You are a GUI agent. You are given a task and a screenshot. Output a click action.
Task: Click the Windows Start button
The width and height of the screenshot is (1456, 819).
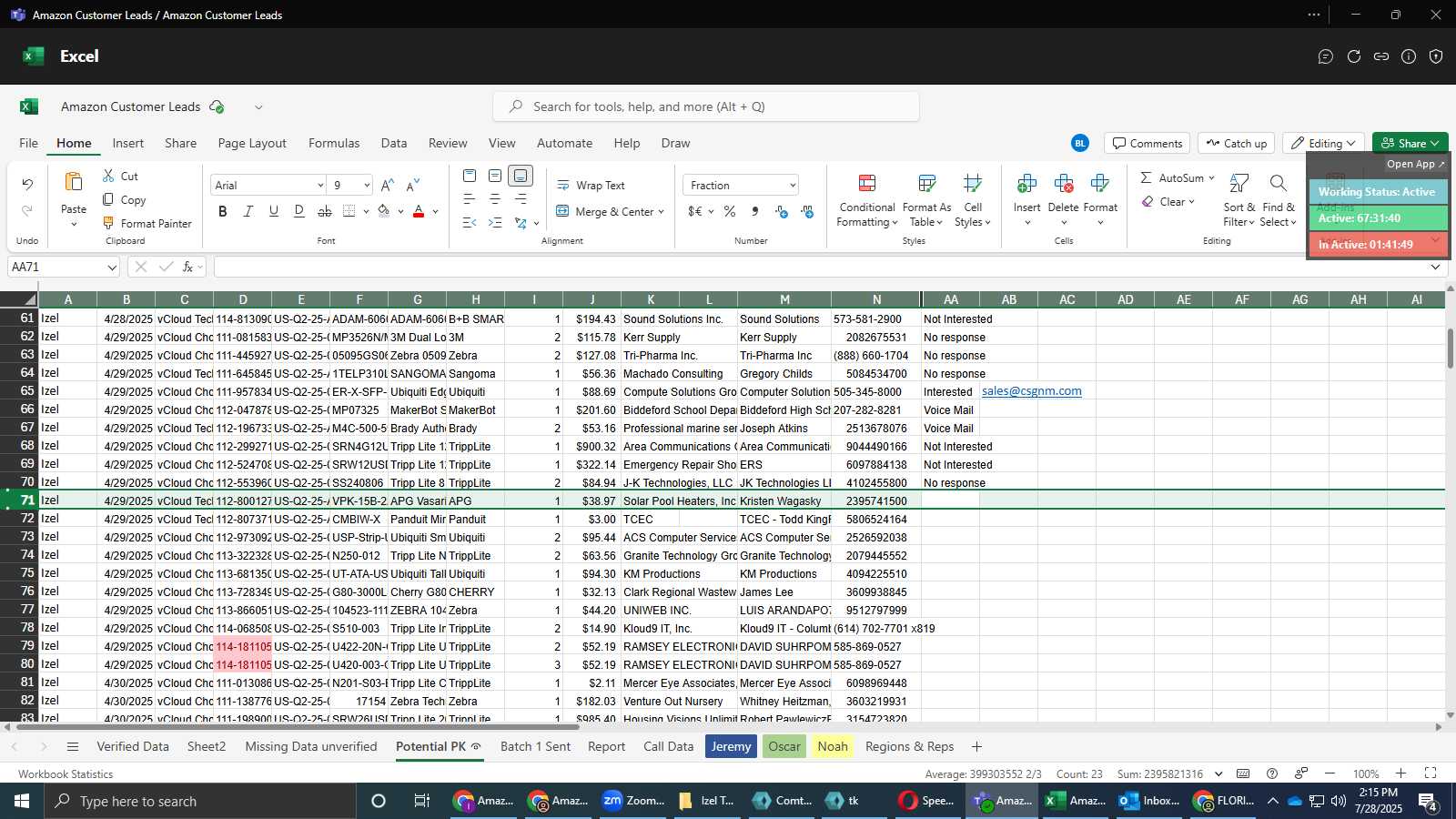coord(21,801)
